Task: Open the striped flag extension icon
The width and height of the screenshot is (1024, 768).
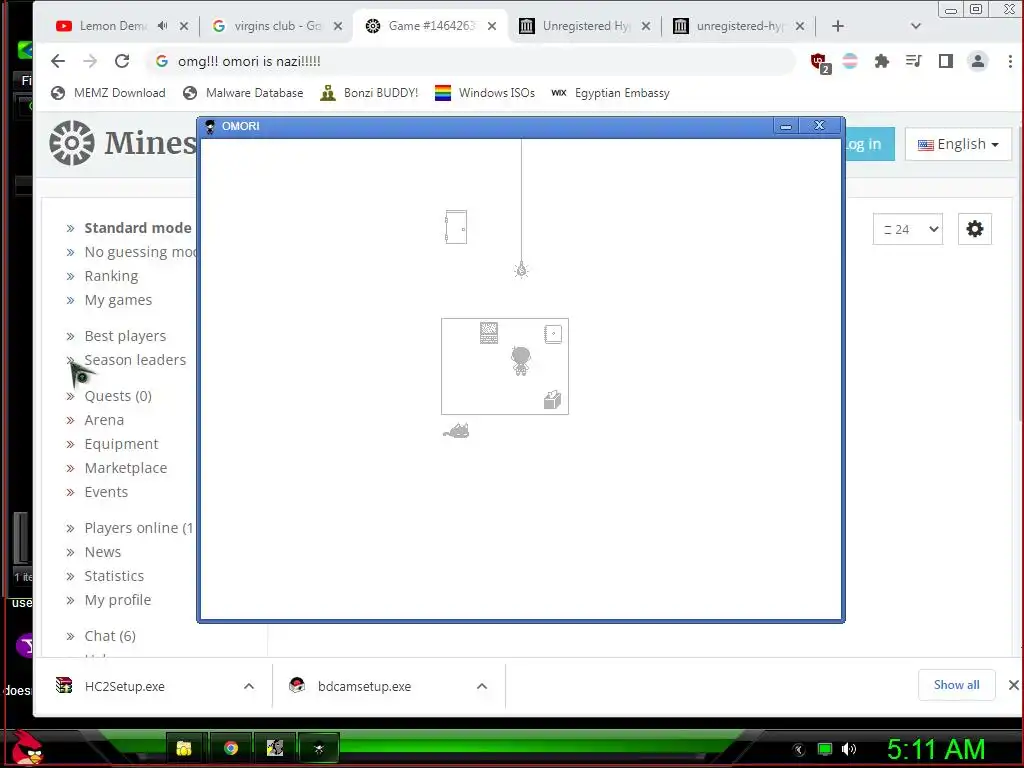Action: (850, 61)
